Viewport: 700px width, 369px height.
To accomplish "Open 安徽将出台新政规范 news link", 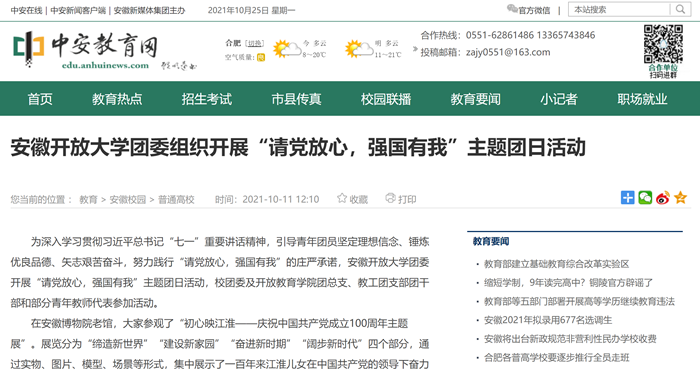I will pyautogui.click(x=571, y=339).
